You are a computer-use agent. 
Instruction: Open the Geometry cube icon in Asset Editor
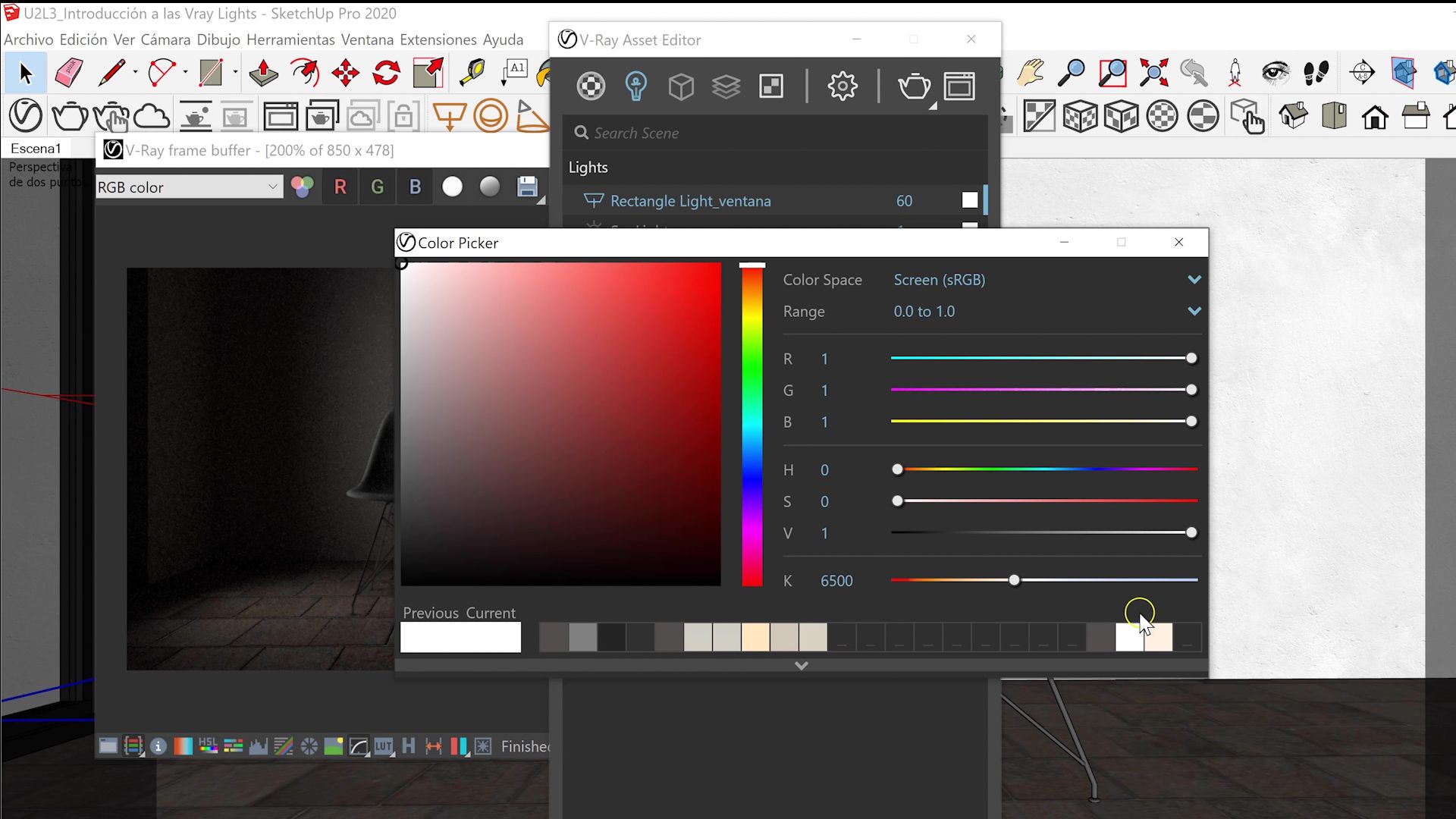click(x=681, y=86)
